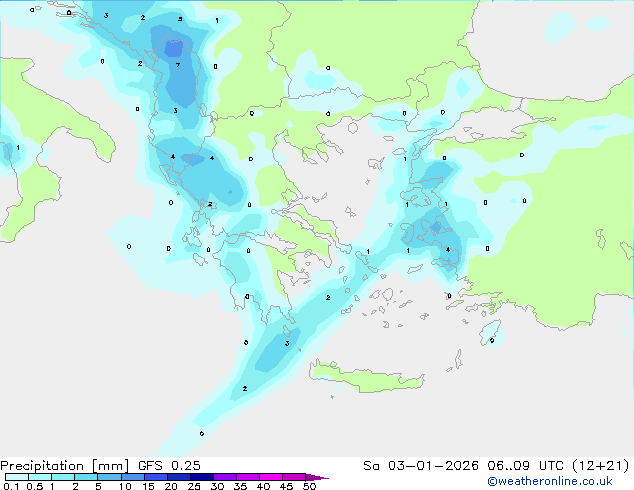Select the 30–35 mm purple legend swatch
The width and height of the screenshot is (634, 490).
pos(225,477)
